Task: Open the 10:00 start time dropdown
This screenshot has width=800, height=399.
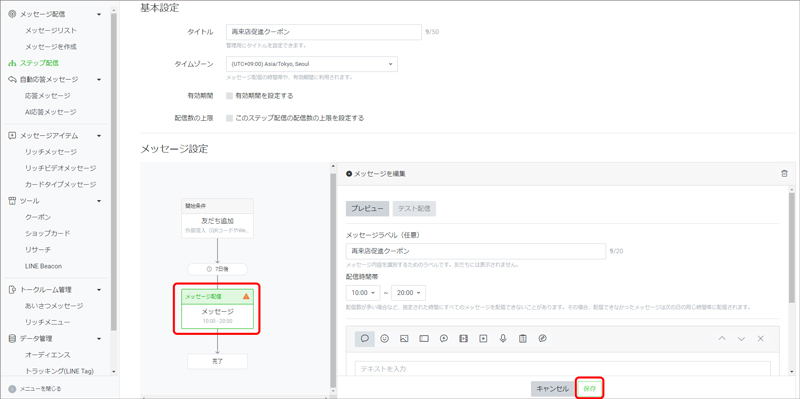Action: (x=363, y=293)
